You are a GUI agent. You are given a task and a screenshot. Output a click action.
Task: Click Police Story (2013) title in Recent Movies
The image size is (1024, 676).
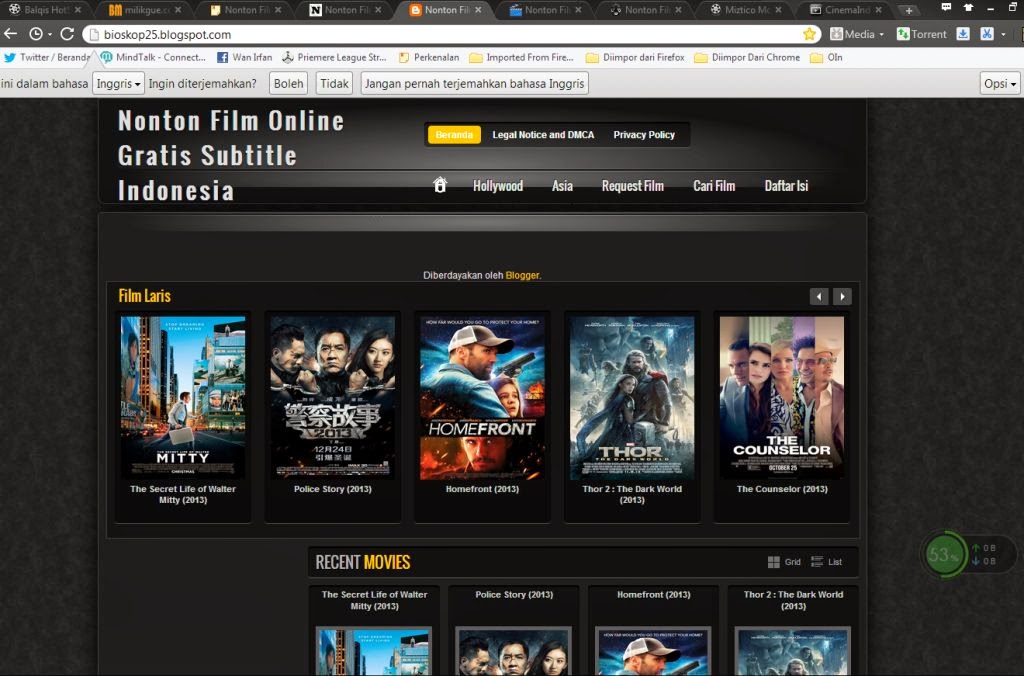(514, 595)
